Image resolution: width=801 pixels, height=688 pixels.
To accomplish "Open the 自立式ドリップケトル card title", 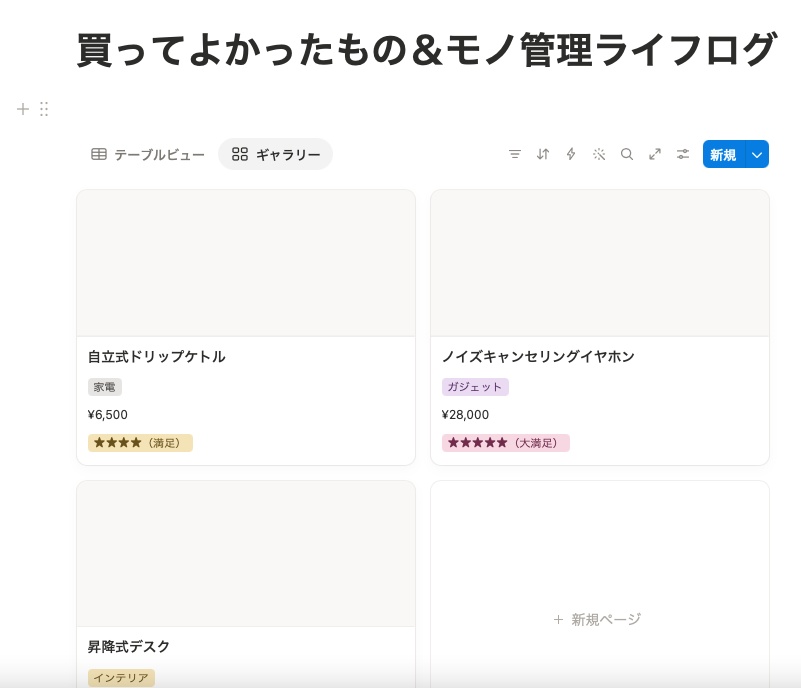I will 157,357.
